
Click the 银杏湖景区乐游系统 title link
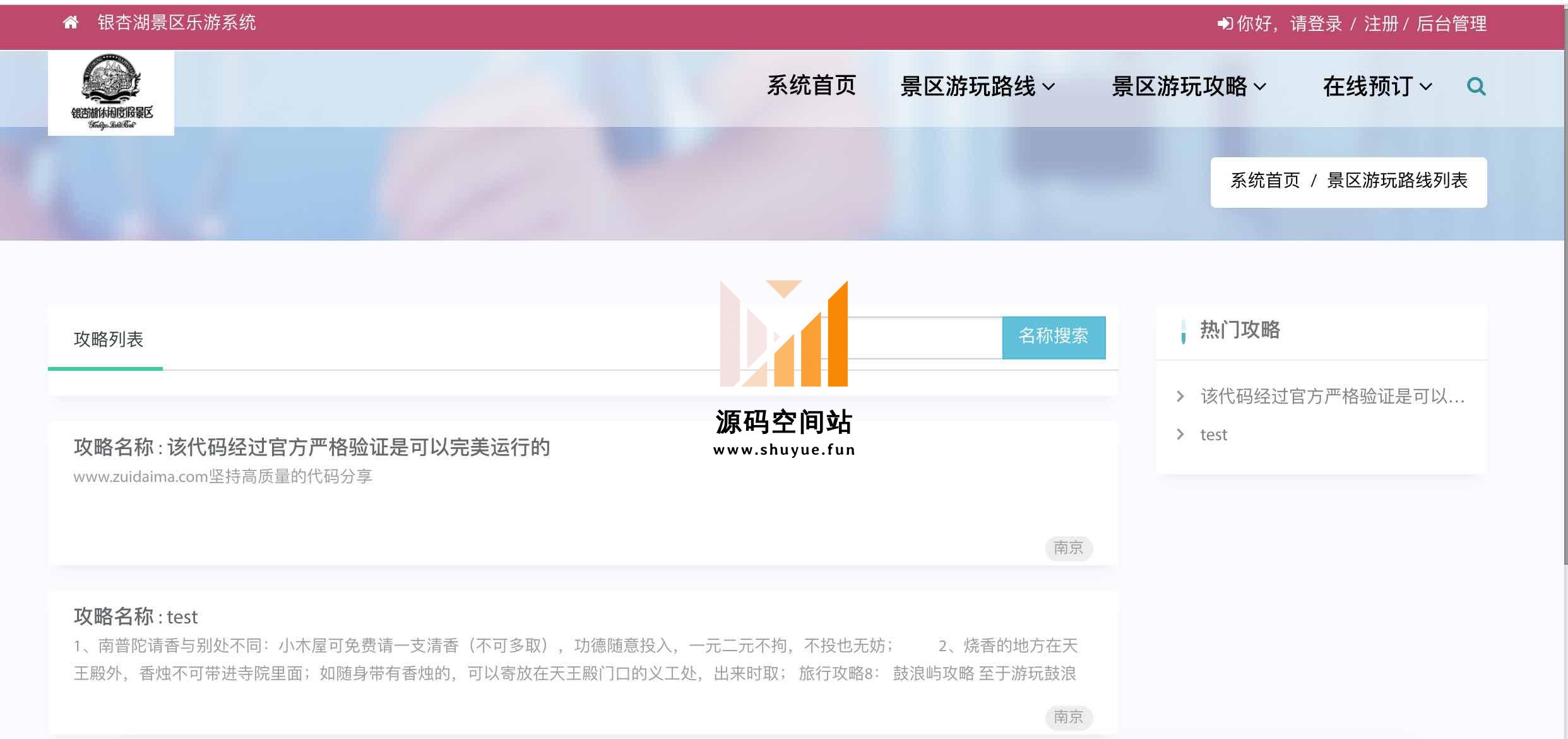tap(177, 23)
